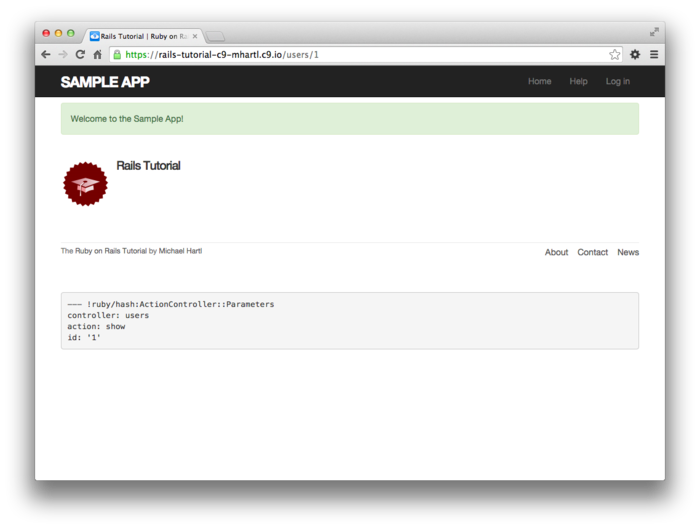
Task: Open Help in the navbar
Action: click(578, 82)
